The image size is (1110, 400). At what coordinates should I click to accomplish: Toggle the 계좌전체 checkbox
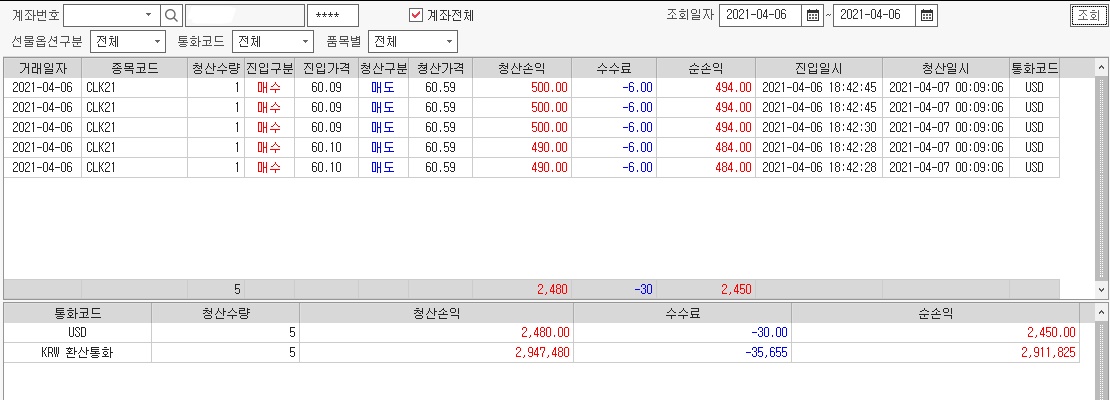coord(417,15)
